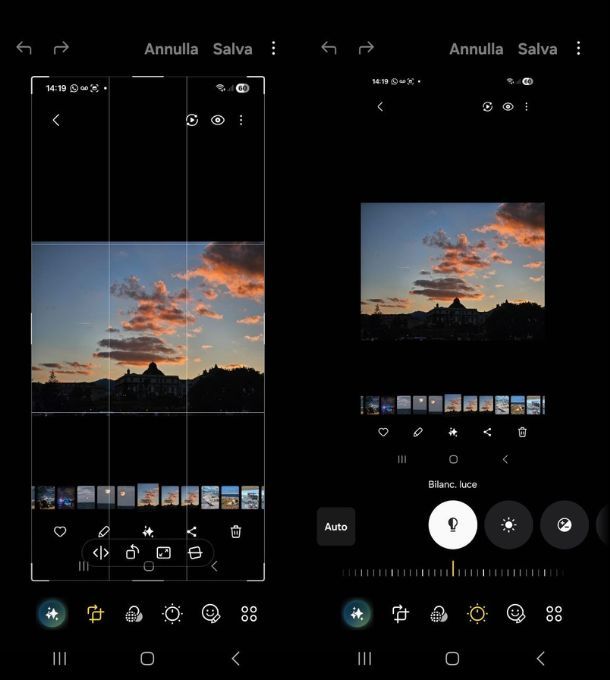This screenshot has width=610, height=680.
Task: Go back from right navigation bar
Action: pyautogui.click(x=541, y=658)
